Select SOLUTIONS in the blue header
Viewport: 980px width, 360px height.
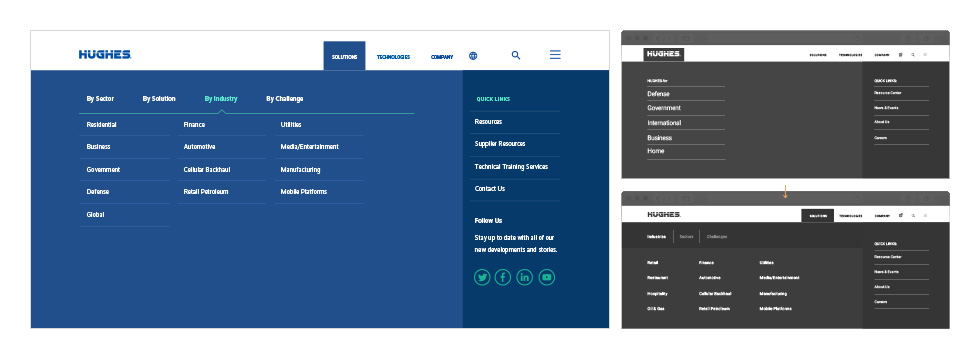coord(344,56)
